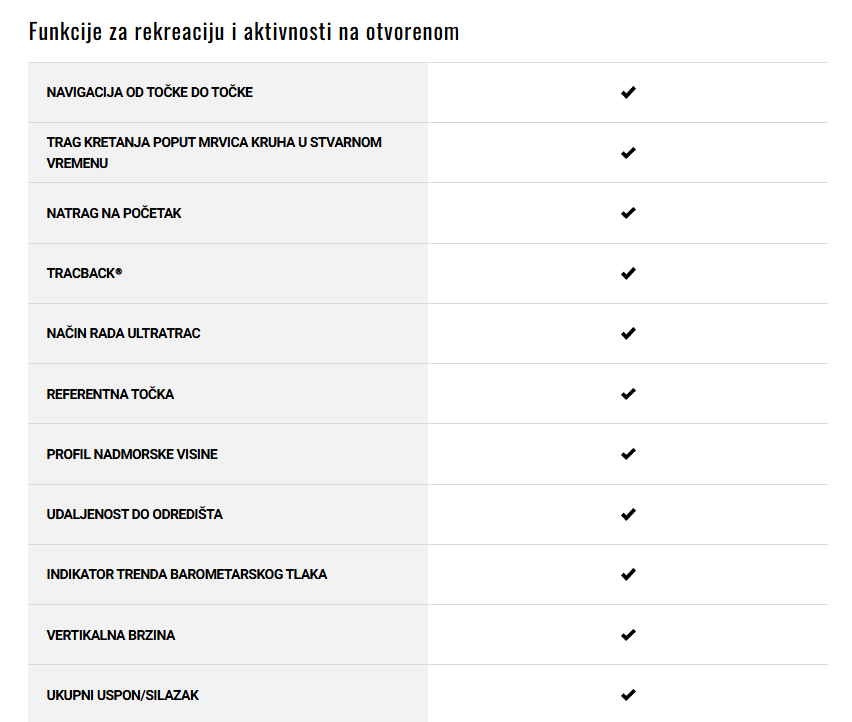This screenshot has height=722, width=852.
Task: Click checkmark beside Indikator trenda barometarskog tlaka
Action: coord(628,574)
